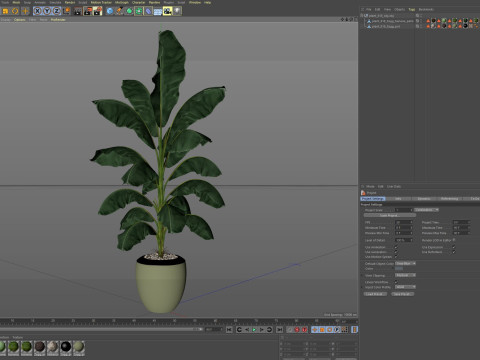
Task: Toggle the Use Animation checkbox
Action: [x=396, y=247]
